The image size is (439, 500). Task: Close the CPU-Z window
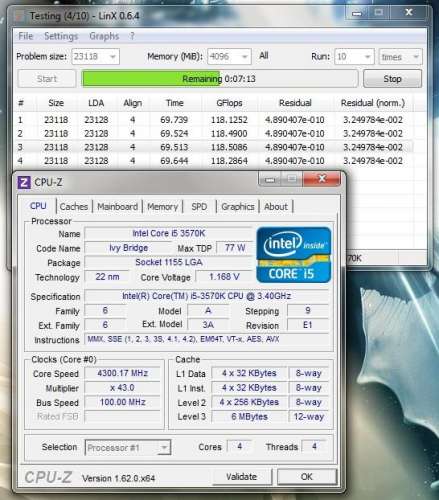[x=322, y=179]
